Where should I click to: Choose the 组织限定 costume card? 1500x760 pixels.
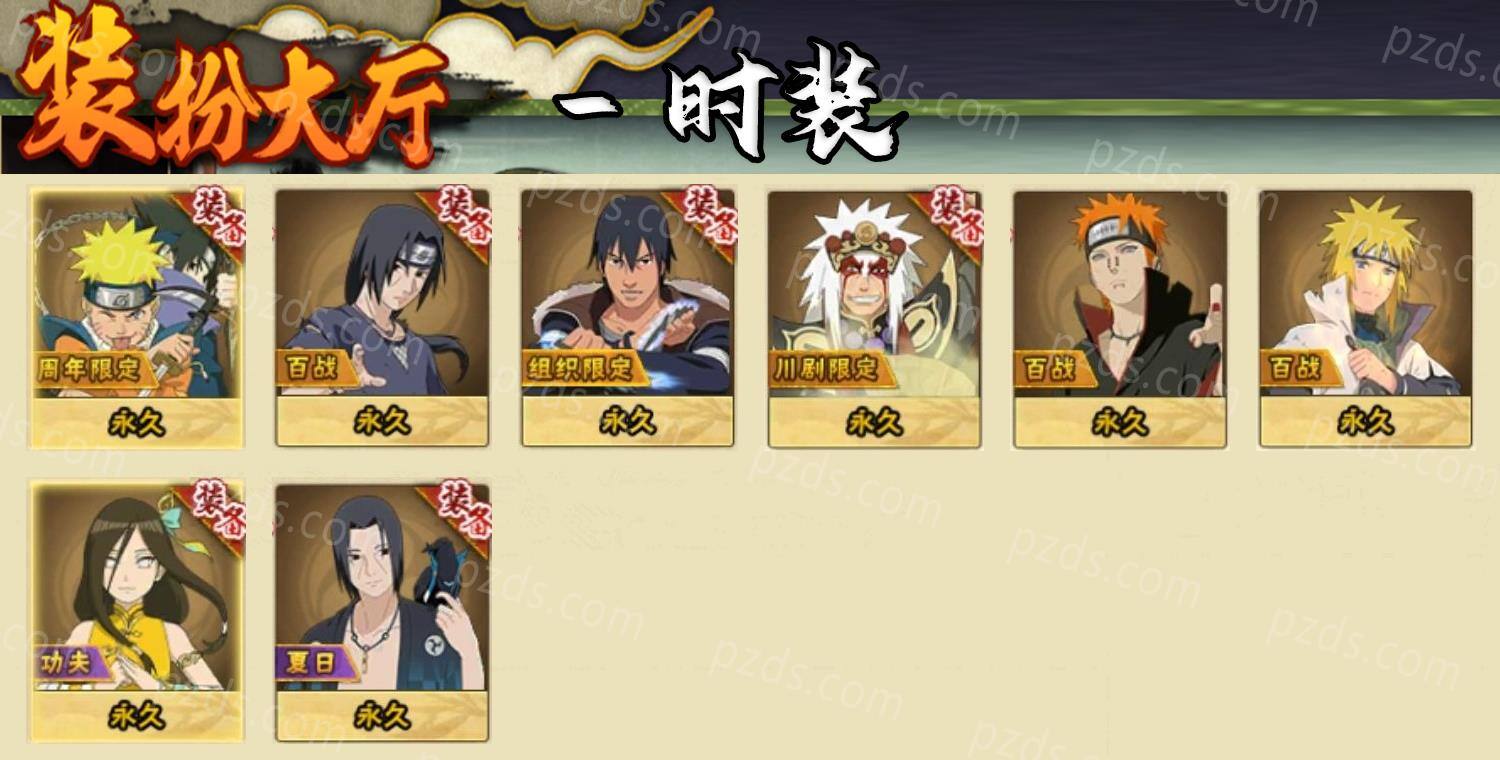628,318
